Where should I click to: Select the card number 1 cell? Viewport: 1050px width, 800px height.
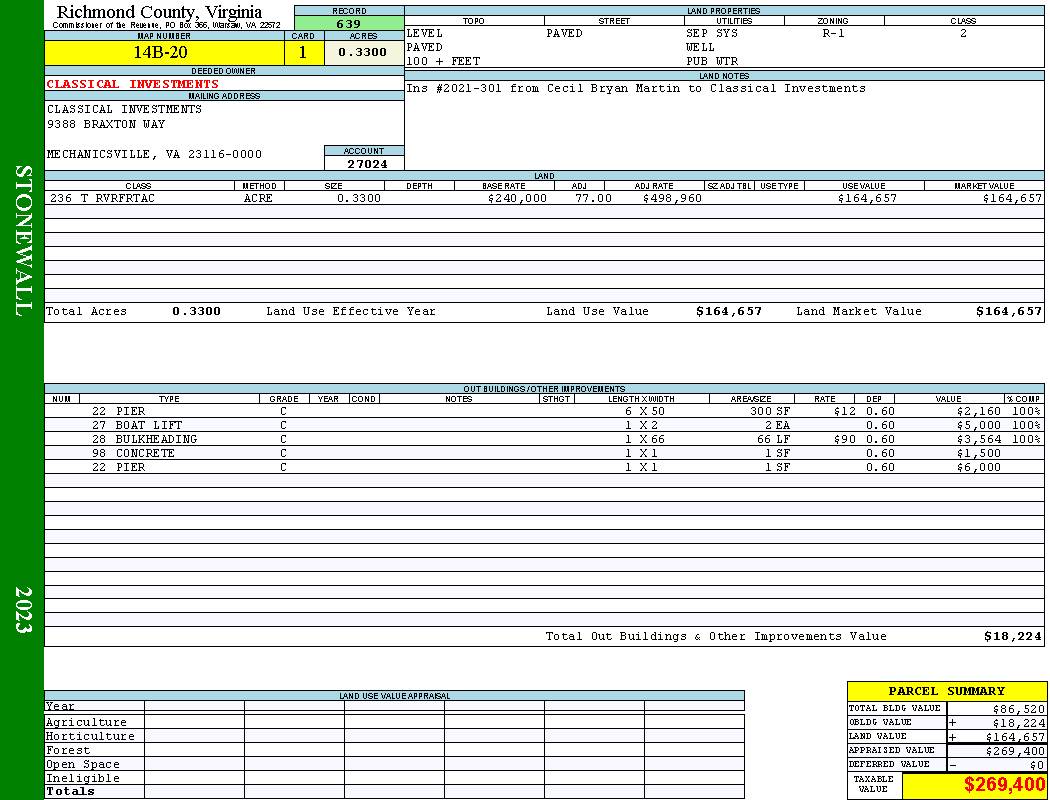coord(303,53)
